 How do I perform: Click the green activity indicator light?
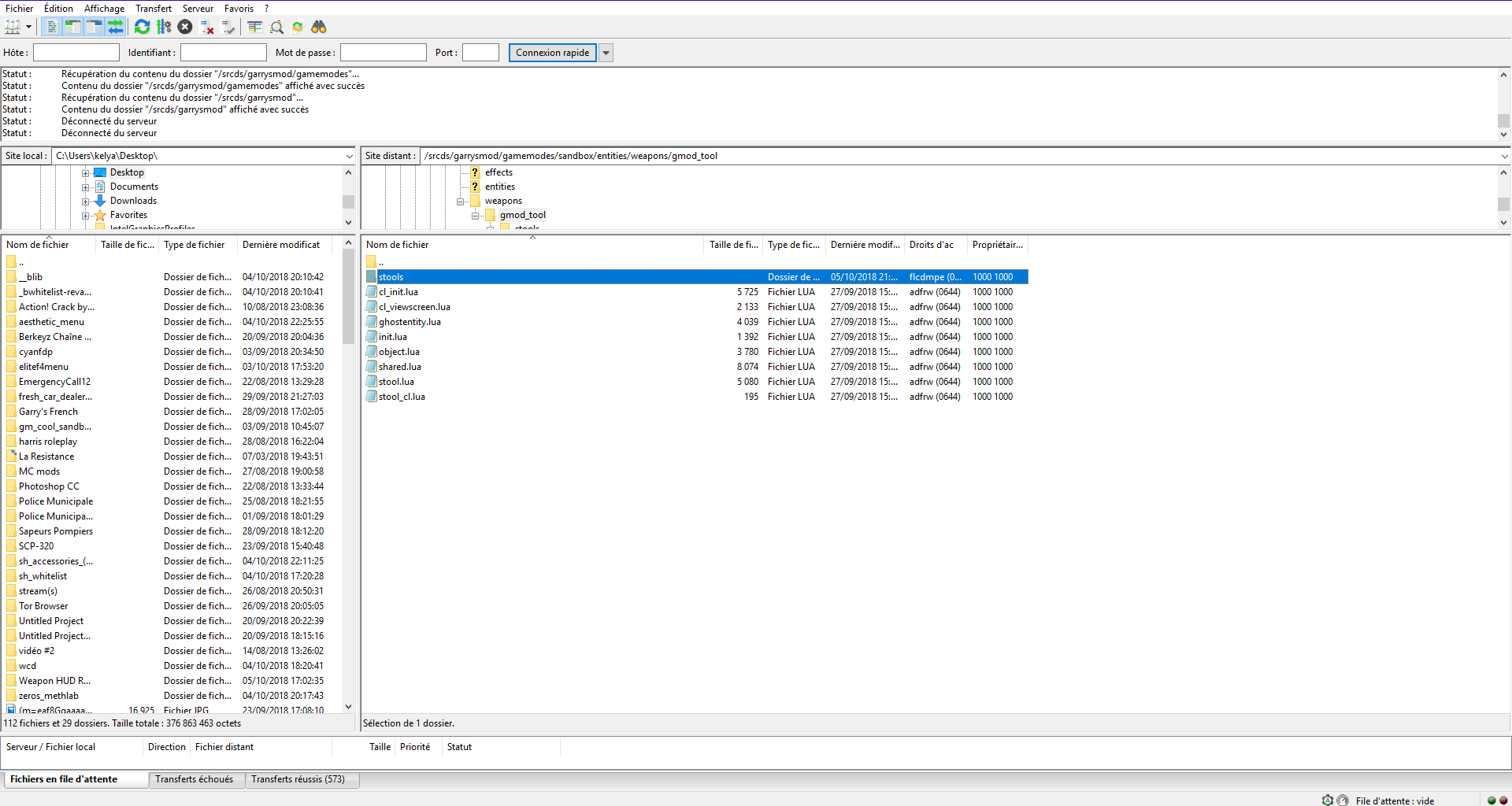point(1491,800)
